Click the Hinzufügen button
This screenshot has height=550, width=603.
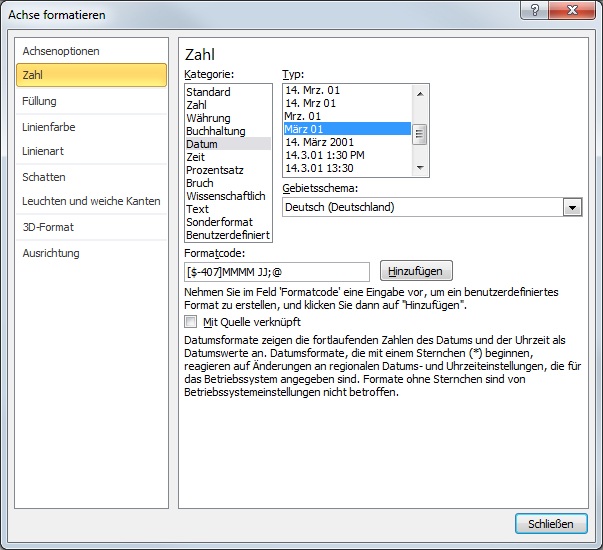coord(416,271)
